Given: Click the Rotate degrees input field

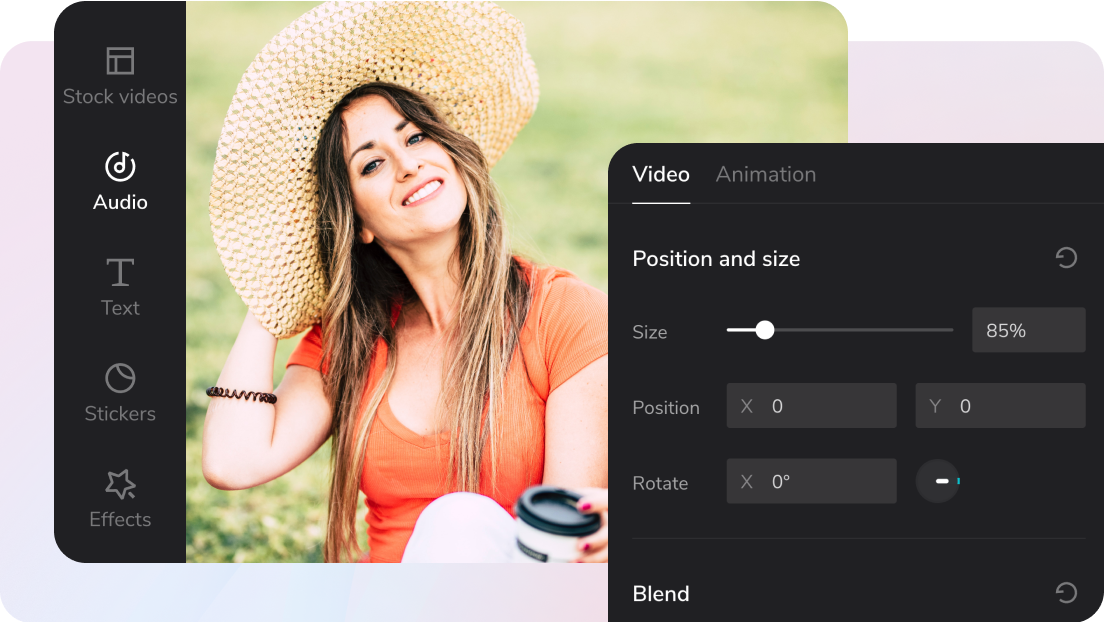Looking at the screenshot, I should pyautogui.click(x=812, y=481).
